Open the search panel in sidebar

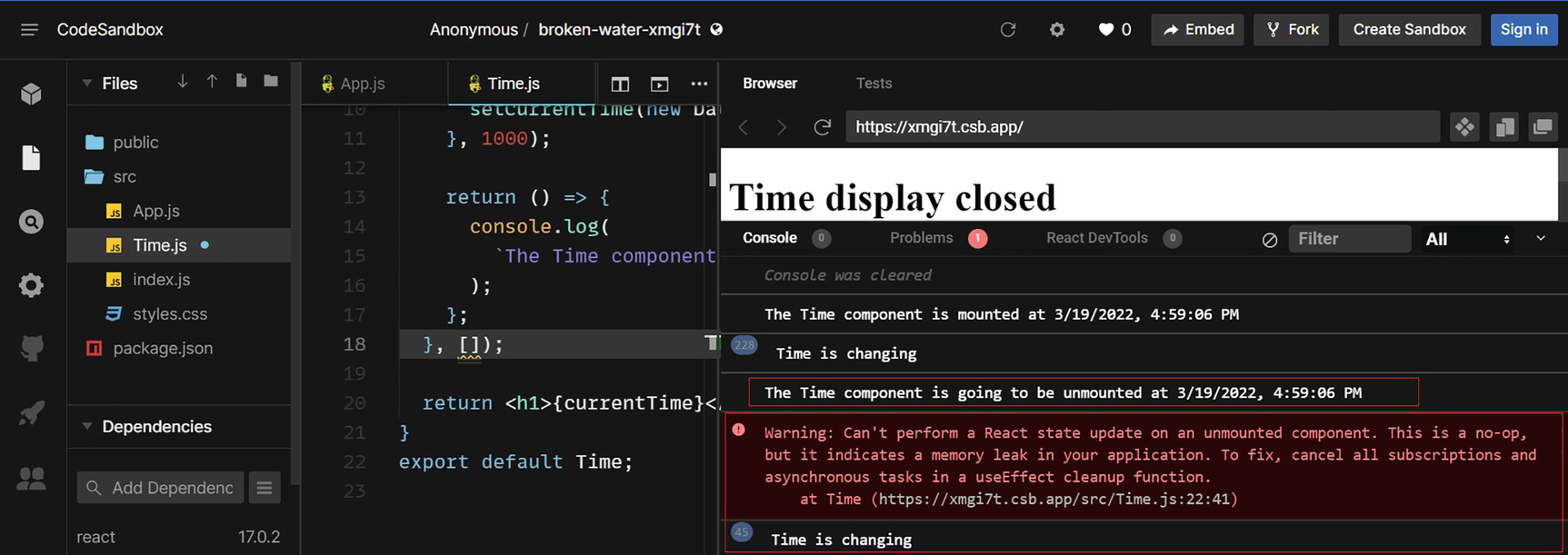pos(31,222)
